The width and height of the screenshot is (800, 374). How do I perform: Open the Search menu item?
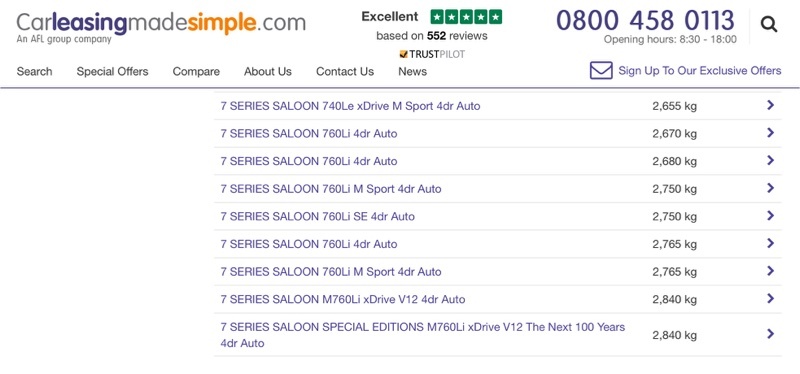34,71
